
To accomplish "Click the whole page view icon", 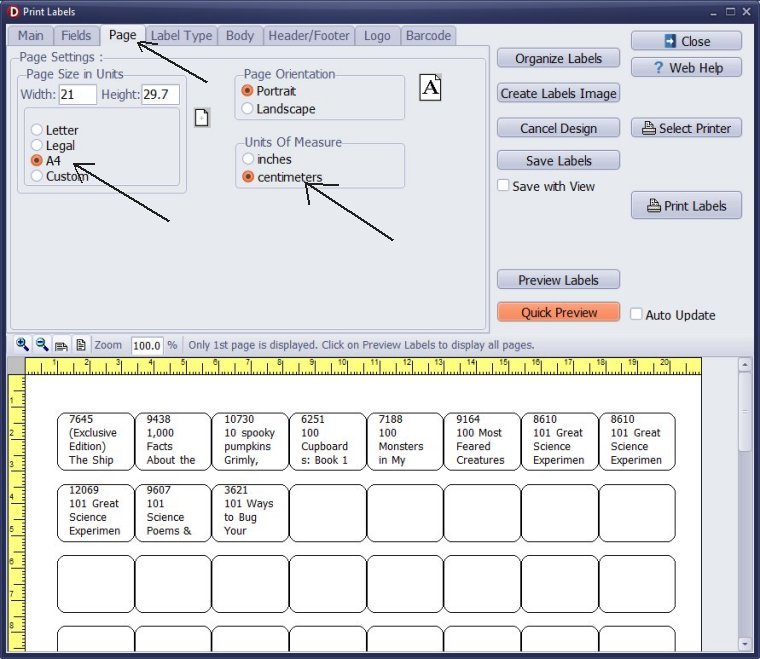I will tap(81, 344).
